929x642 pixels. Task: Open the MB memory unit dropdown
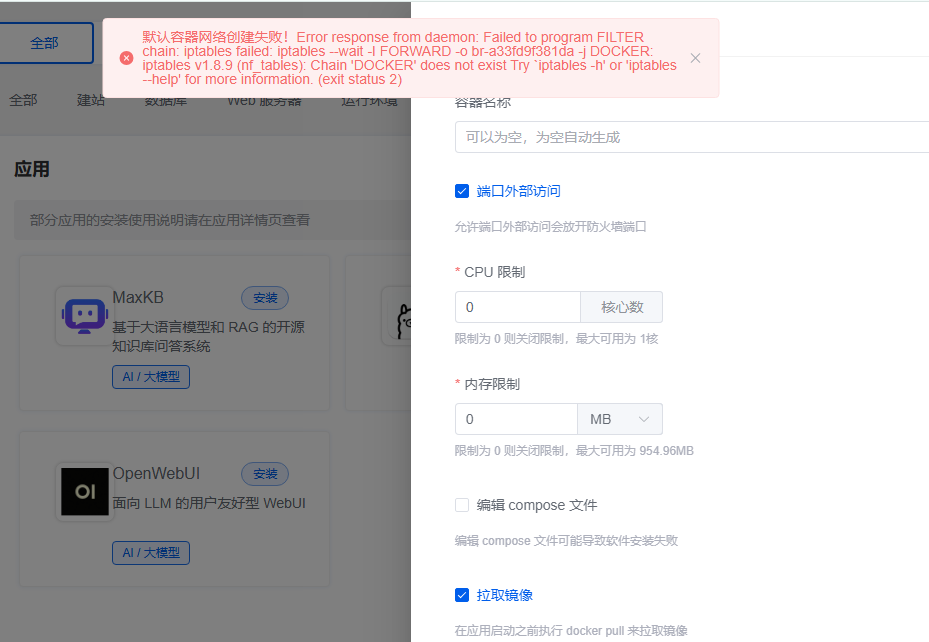click(x=620, y=419)
